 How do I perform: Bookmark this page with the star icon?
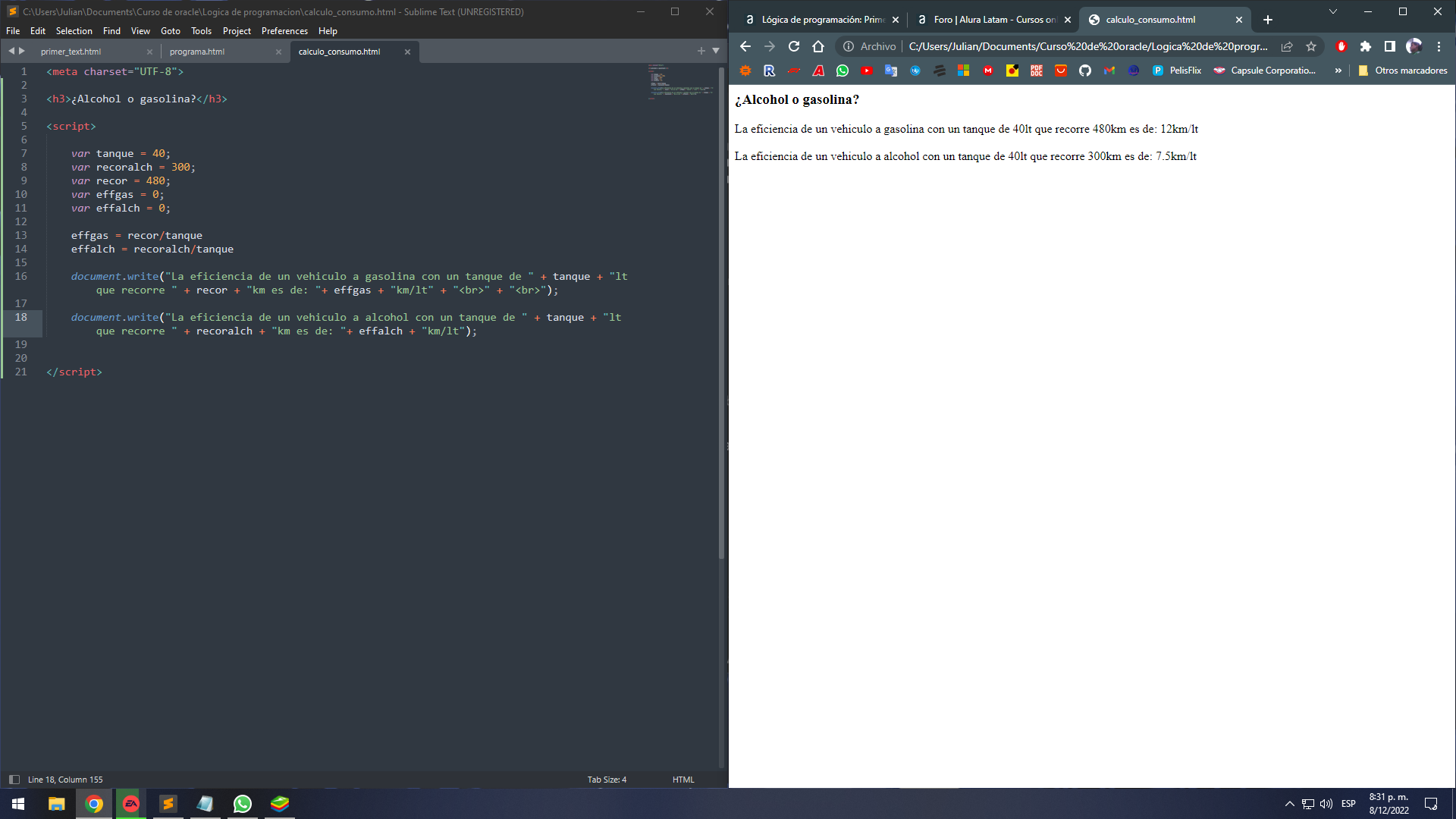(1311, 46)
